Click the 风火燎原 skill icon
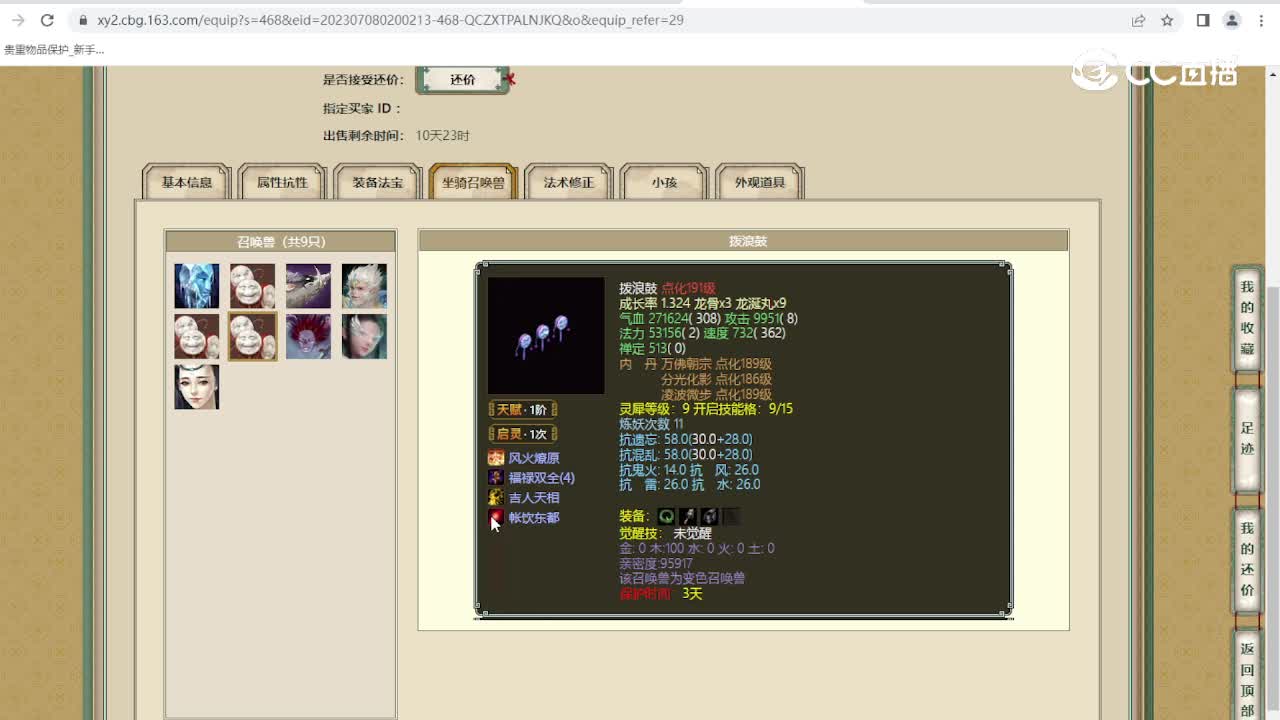Viewport: 1280px width, 720px height. pos(496,458)
